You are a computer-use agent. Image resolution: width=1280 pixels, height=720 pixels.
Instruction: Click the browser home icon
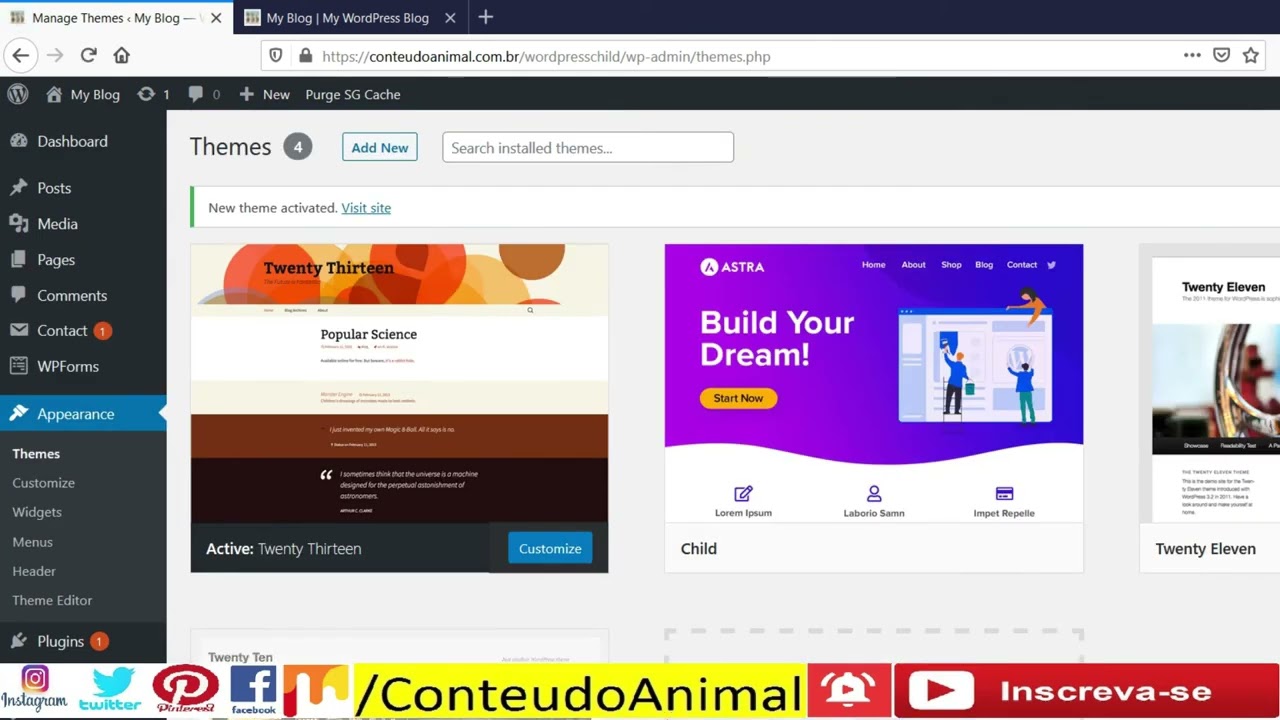[x=121, y=56]
